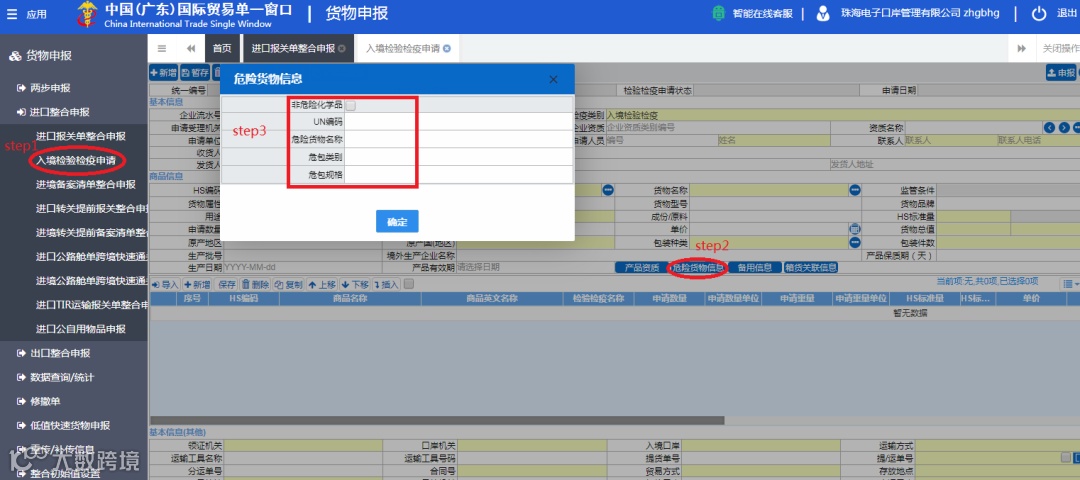1080x480 pixels.
Task: Click the user account icon
Action: 822,14
